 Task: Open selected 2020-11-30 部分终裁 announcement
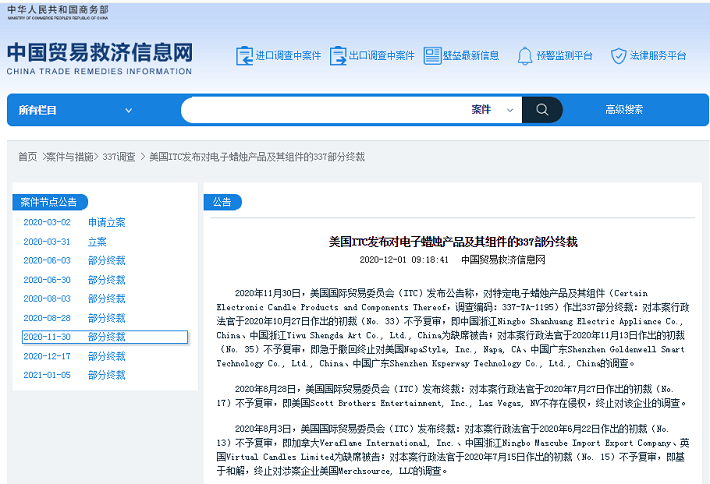105,337
